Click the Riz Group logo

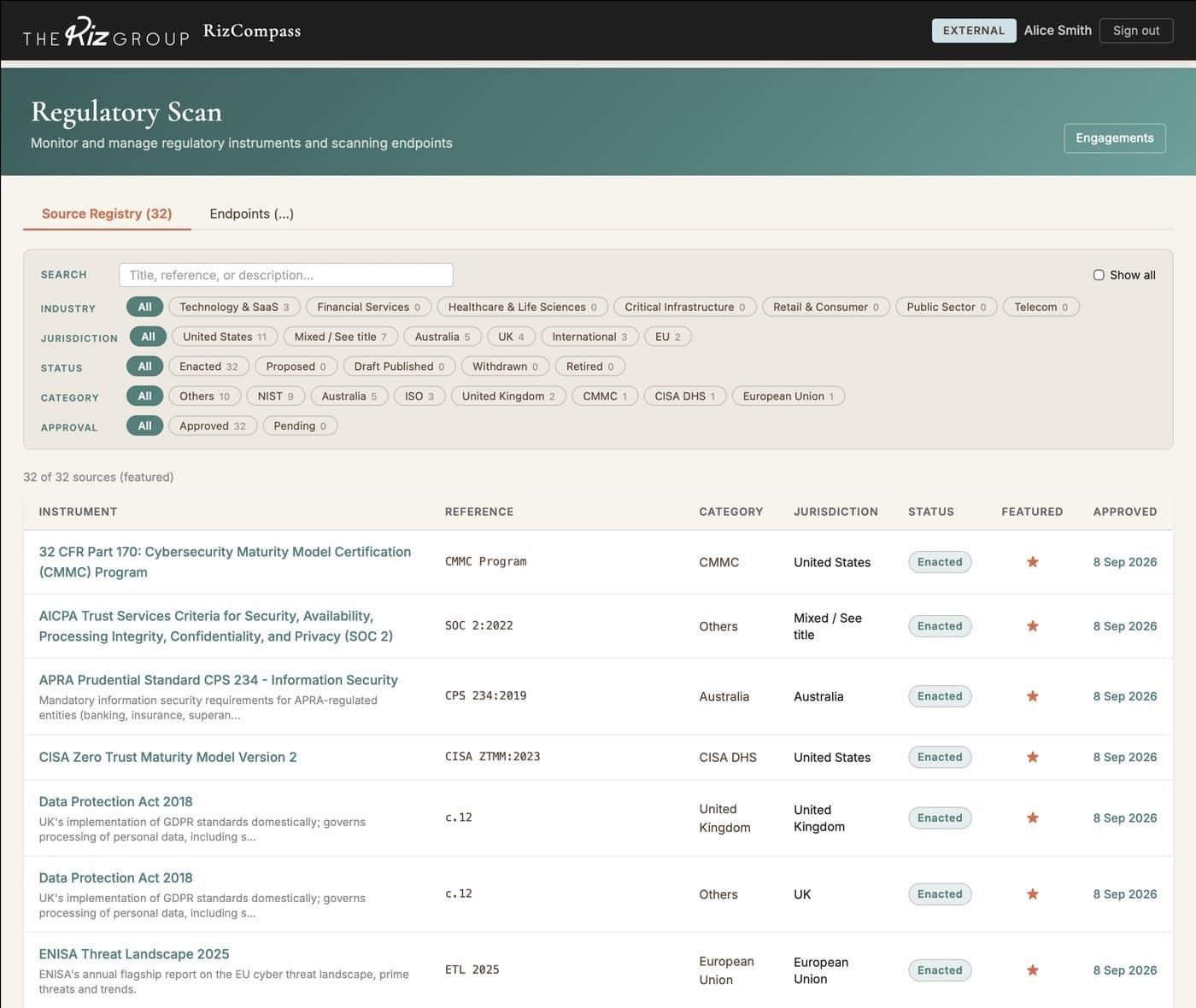tap(106, 32)
